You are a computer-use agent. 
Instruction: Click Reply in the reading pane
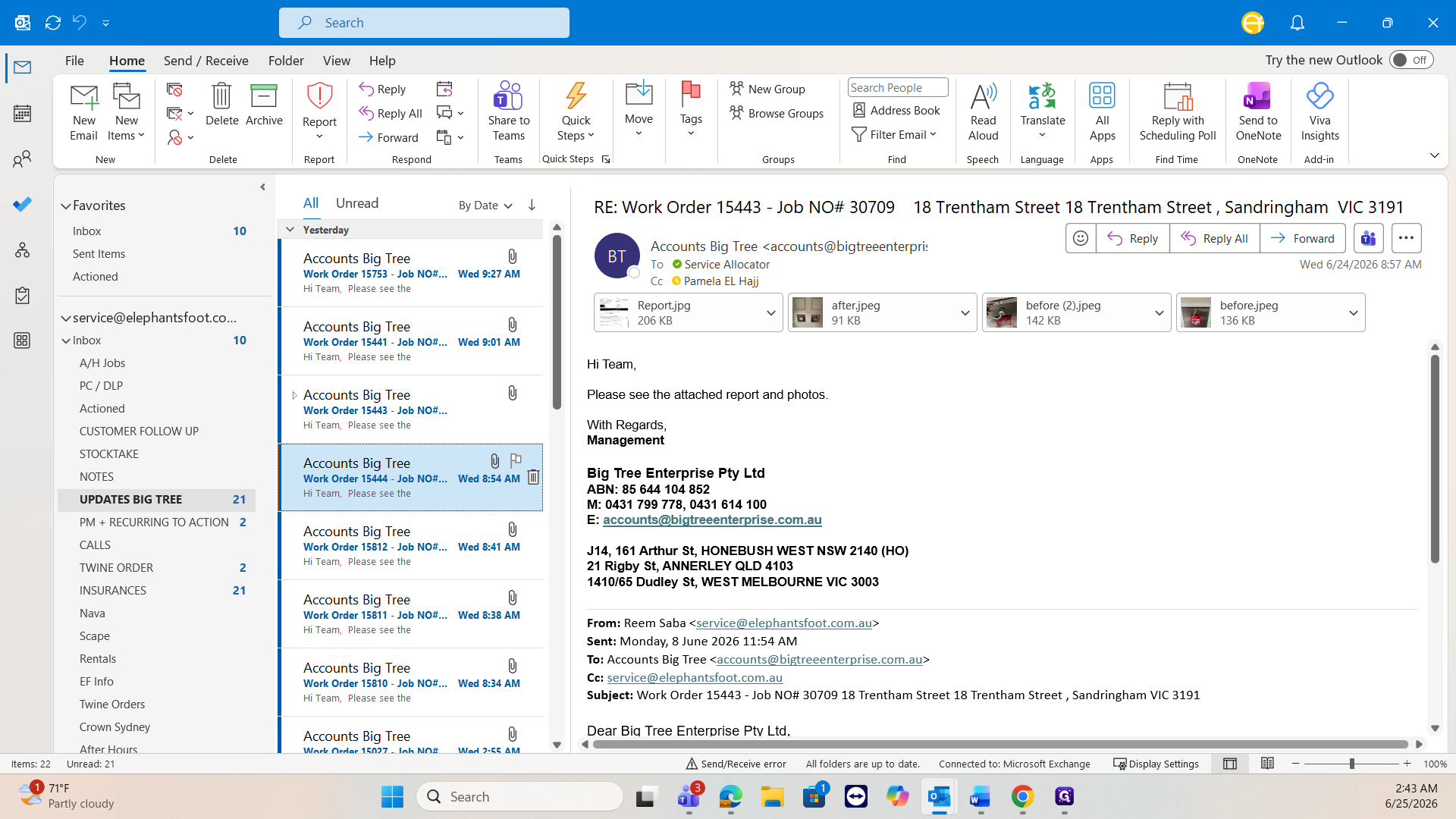(1133, 238)
